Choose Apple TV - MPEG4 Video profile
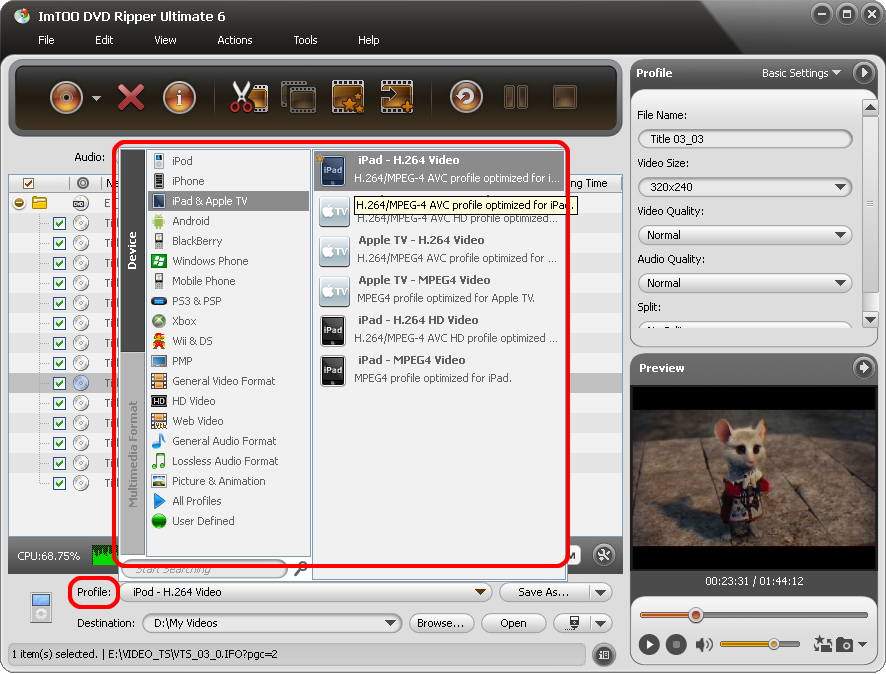The height and width of the screenshot is (674, 886). (440, 289)
